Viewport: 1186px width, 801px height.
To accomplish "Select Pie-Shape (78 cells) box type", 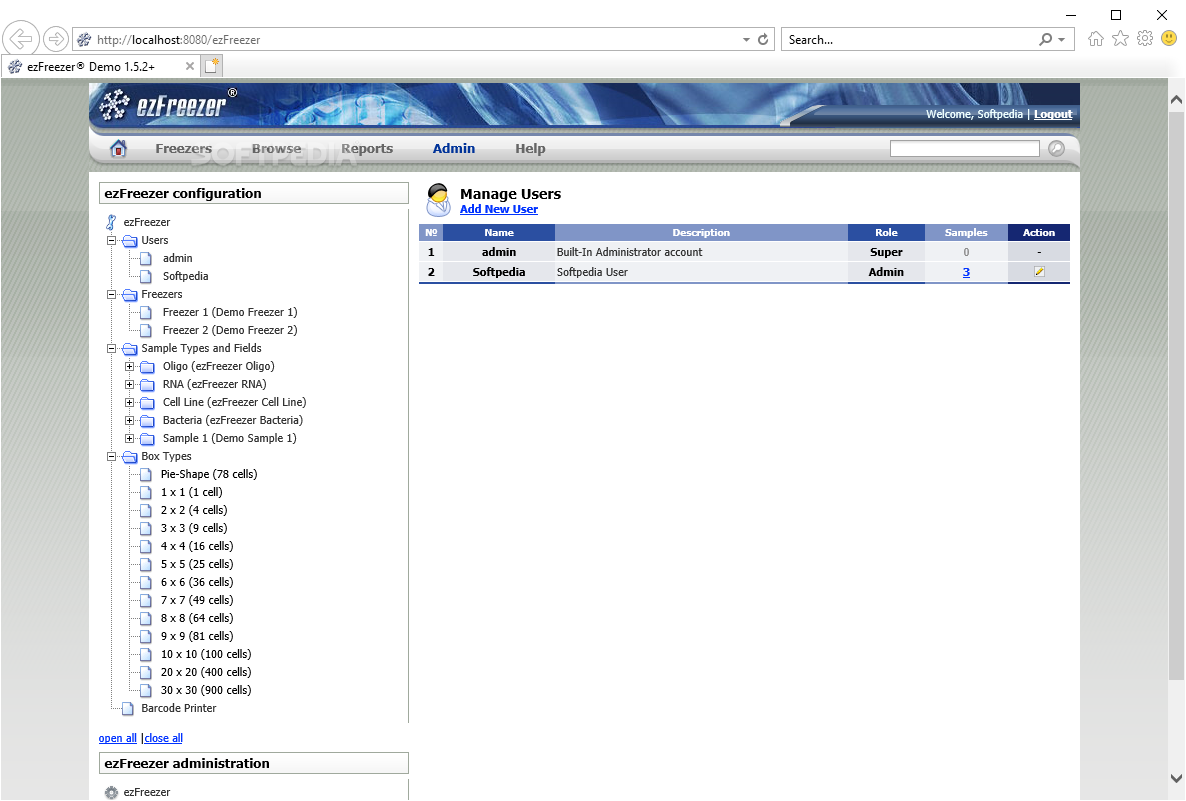I will [209, 474].
